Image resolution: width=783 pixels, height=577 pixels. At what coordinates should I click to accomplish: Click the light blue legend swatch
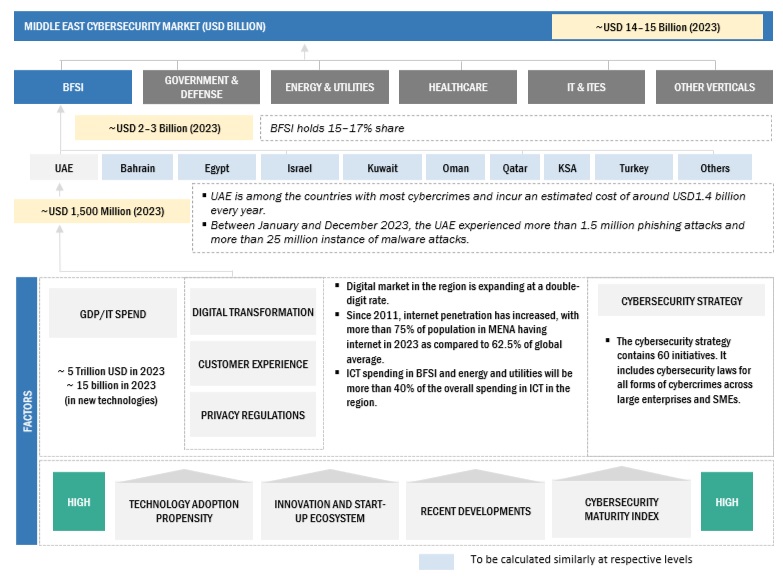[x=436, y=561]
